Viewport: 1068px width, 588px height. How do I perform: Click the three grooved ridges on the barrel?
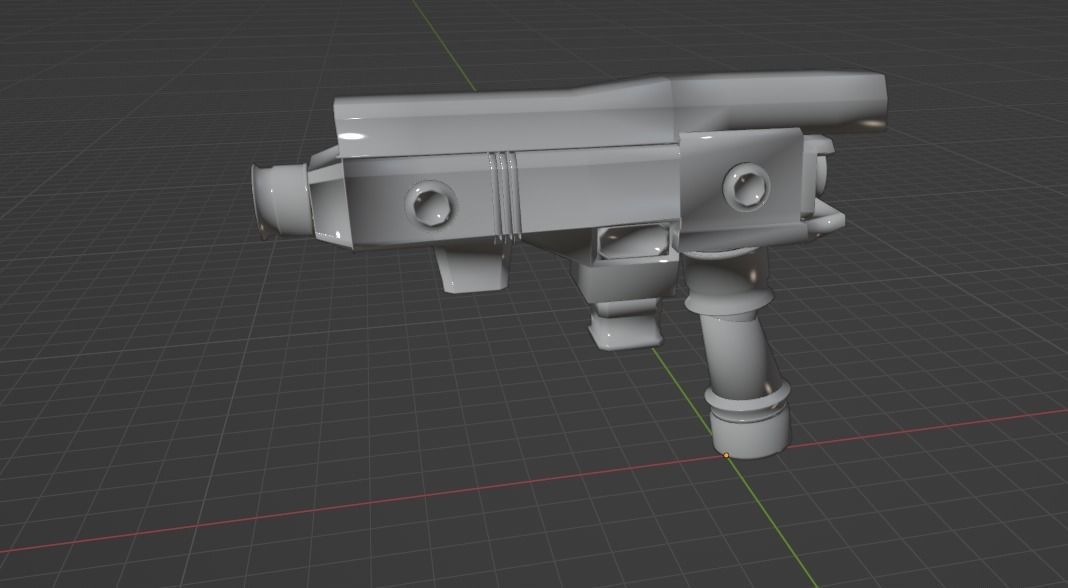(x=504, y=196)
